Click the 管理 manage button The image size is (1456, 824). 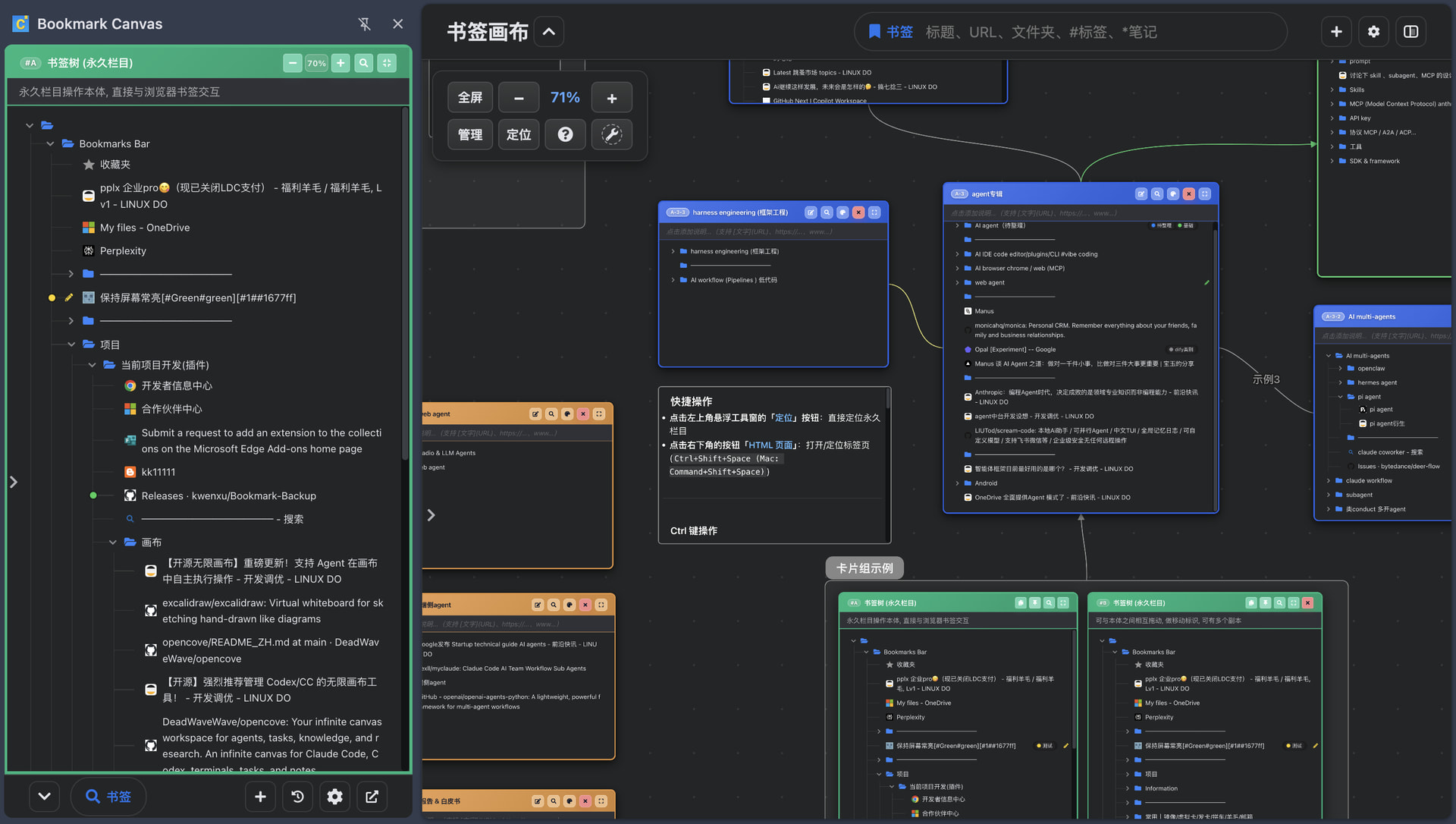click(470, 134)
